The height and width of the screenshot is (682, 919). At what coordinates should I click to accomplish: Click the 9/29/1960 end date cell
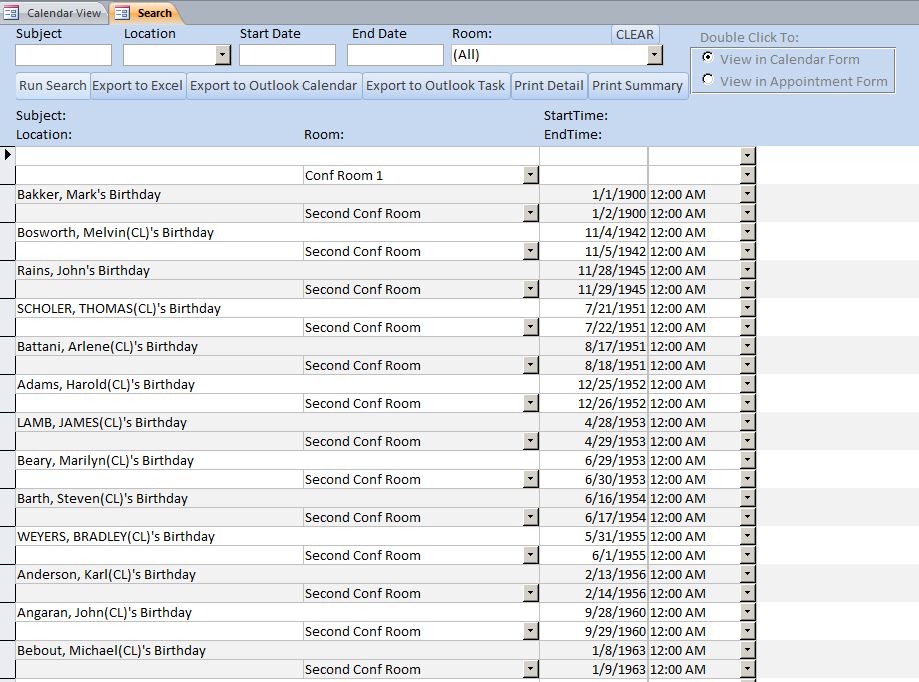[x=594, y=631]
